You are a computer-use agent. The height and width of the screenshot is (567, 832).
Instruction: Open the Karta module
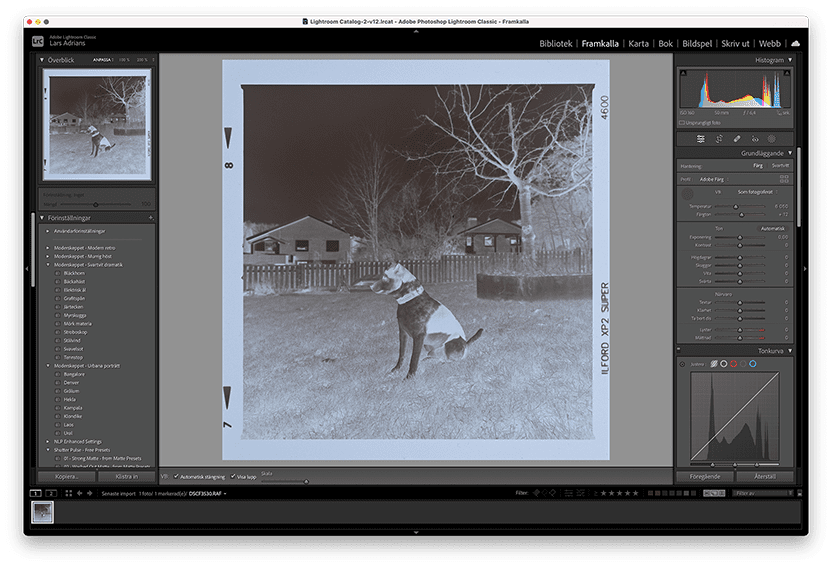(x=638, y=43)
